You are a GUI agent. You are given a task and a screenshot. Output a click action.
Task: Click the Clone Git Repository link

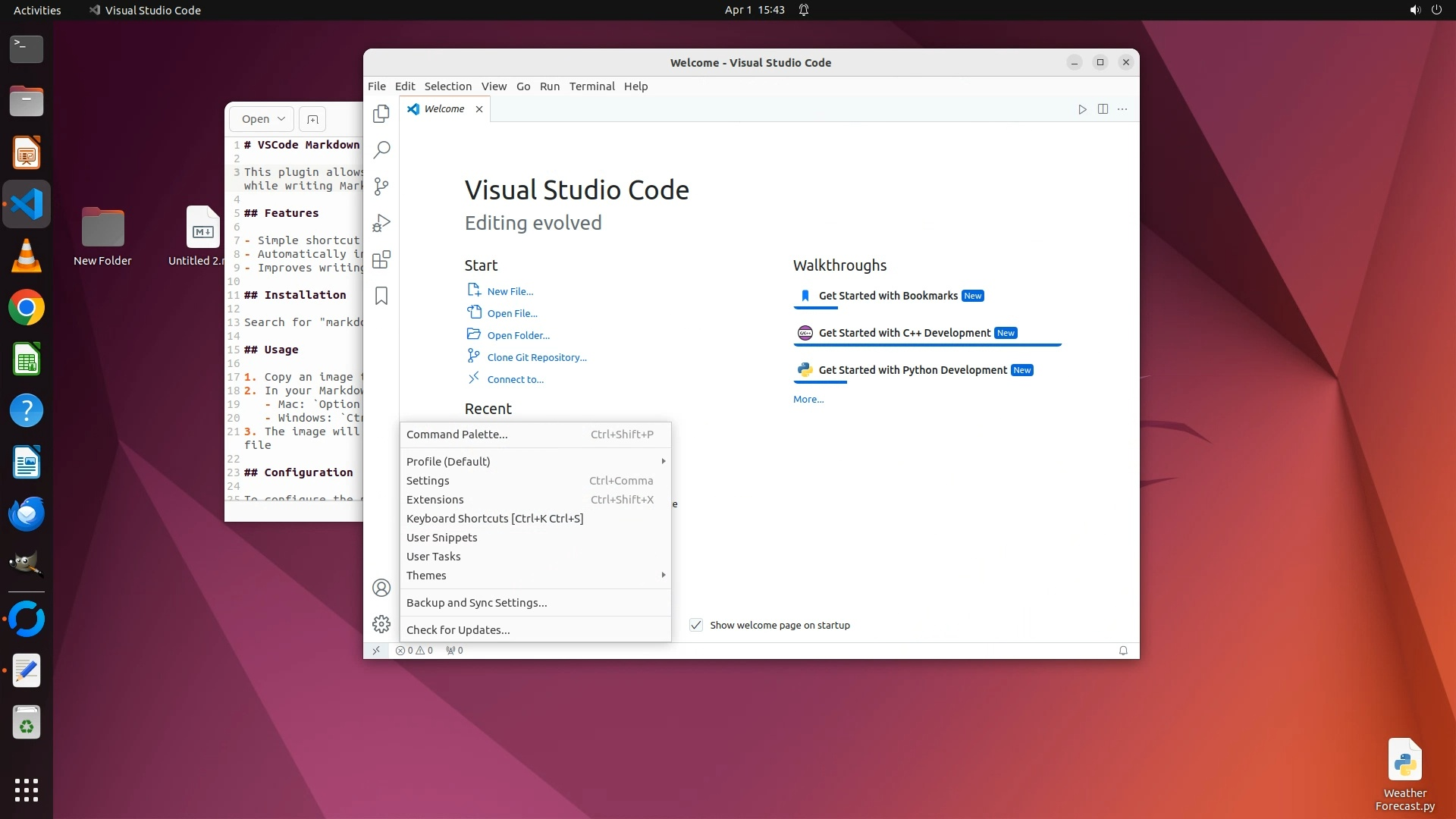(536, 357)
